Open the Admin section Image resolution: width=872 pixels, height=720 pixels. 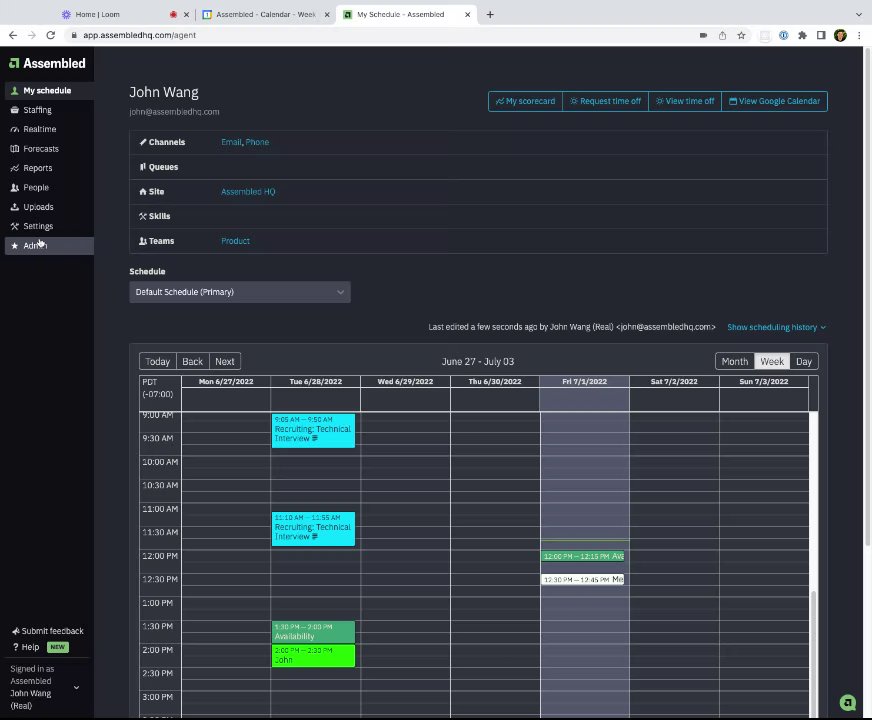[49, 246]
